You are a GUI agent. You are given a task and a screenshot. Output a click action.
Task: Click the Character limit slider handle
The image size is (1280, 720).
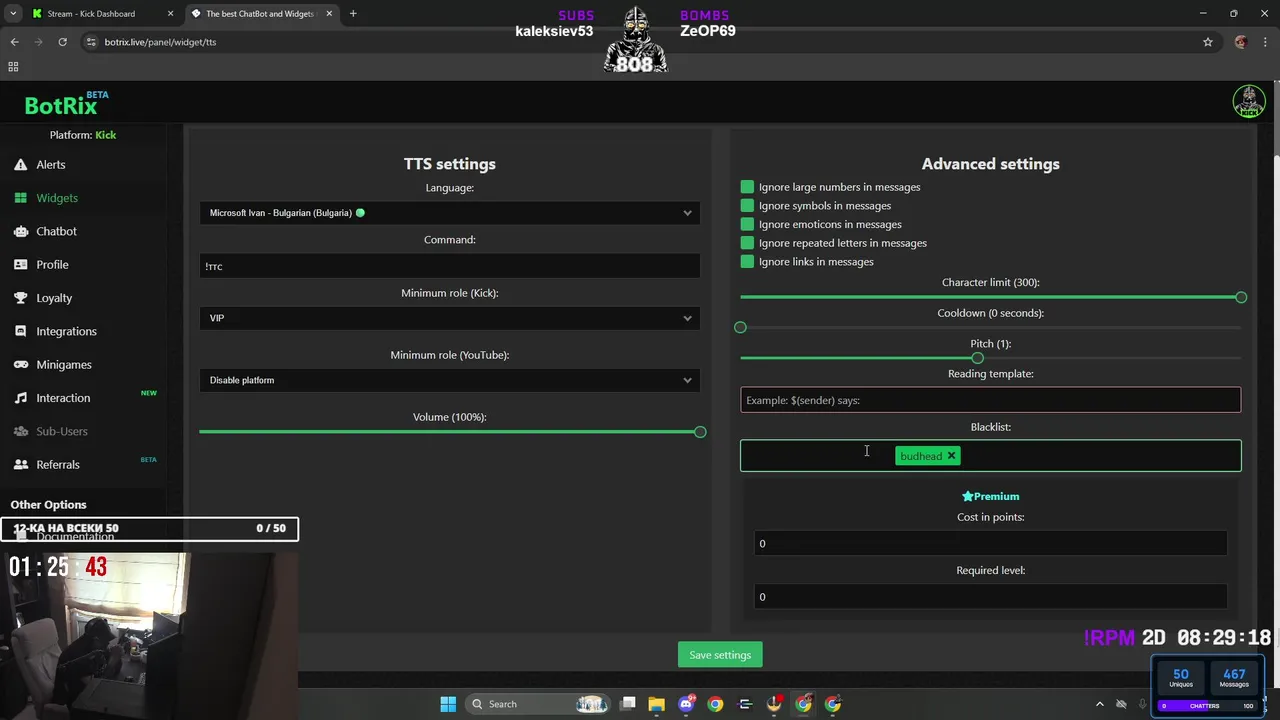[1241, 297]
